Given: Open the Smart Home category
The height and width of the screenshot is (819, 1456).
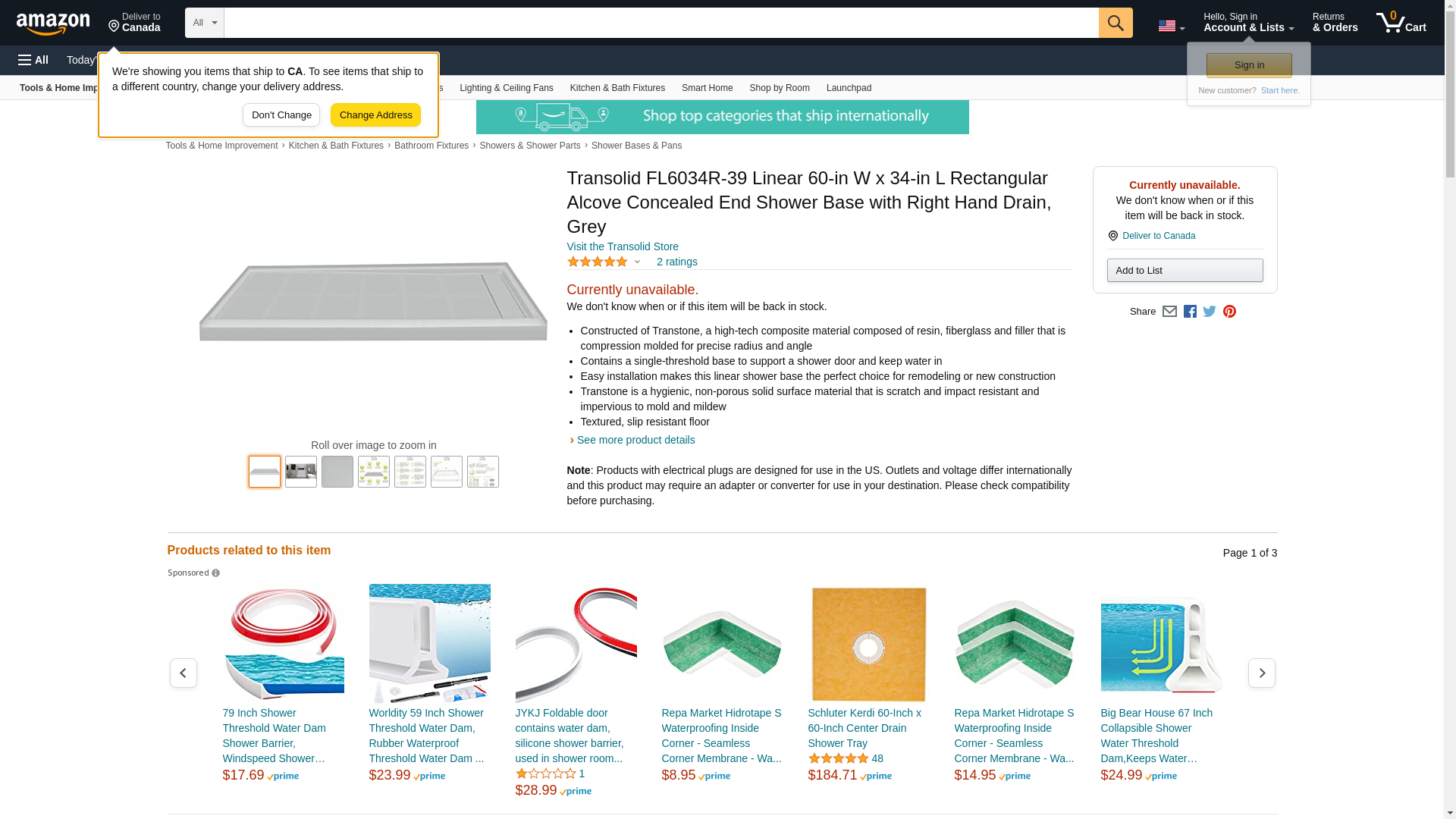Looking at the screenshot, I should (707, 88).
